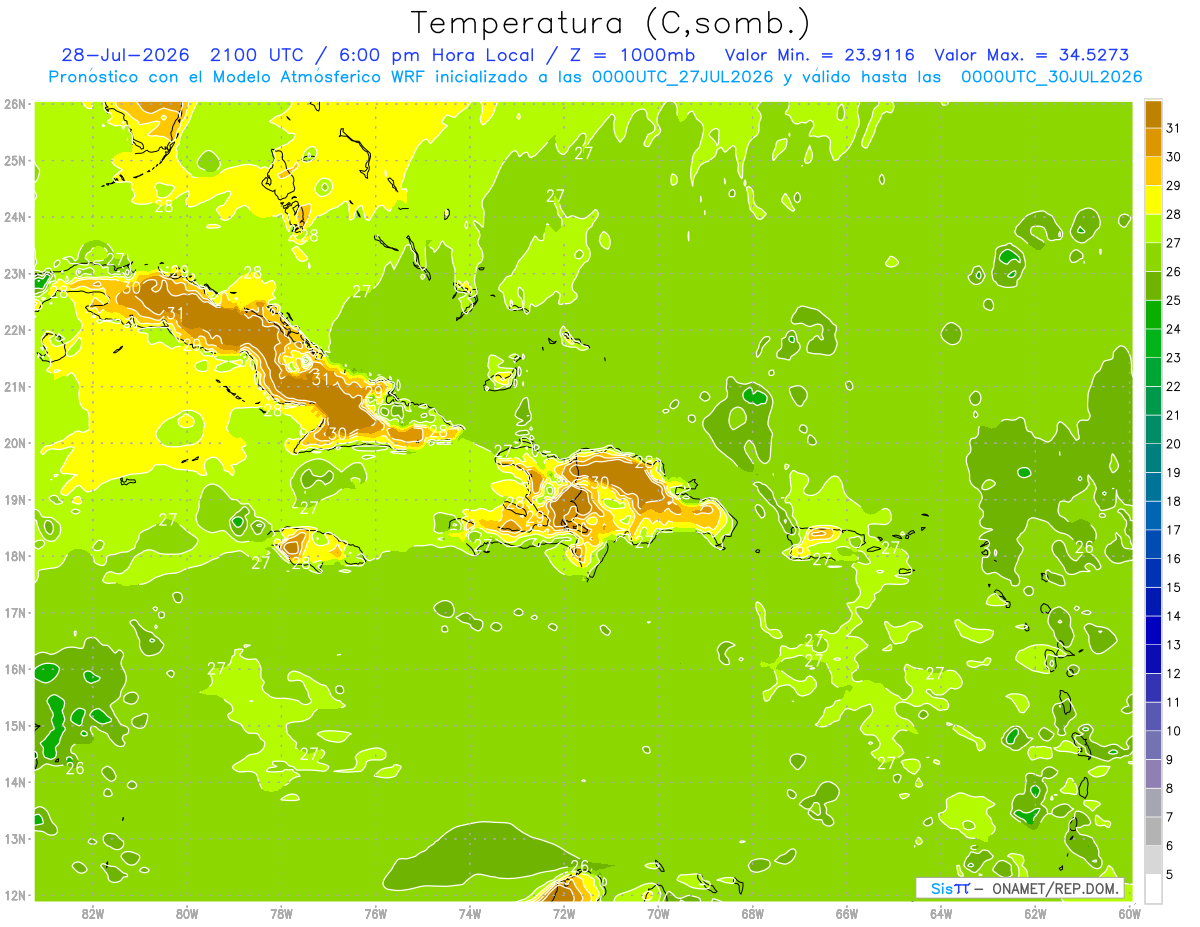
Task: Click Valor Max. = 34.5273
Action: 1033,55
